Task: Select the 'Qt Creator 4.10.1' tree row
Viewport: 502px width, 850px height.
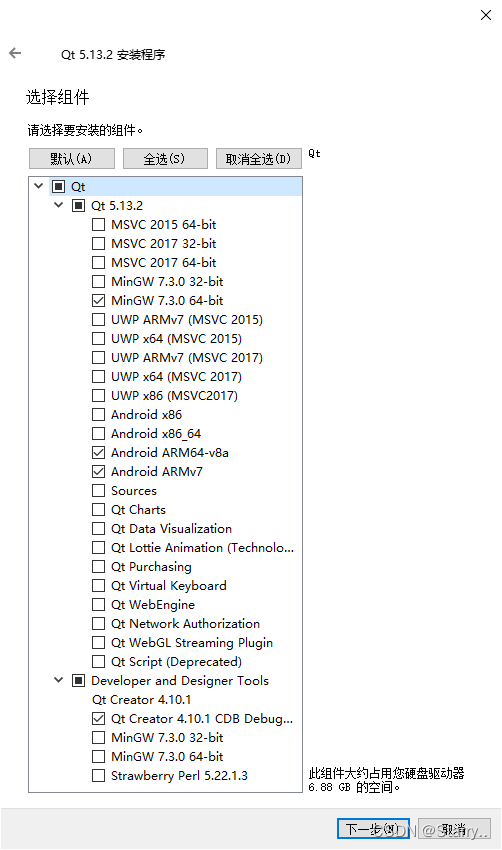Action: point(141,700)
